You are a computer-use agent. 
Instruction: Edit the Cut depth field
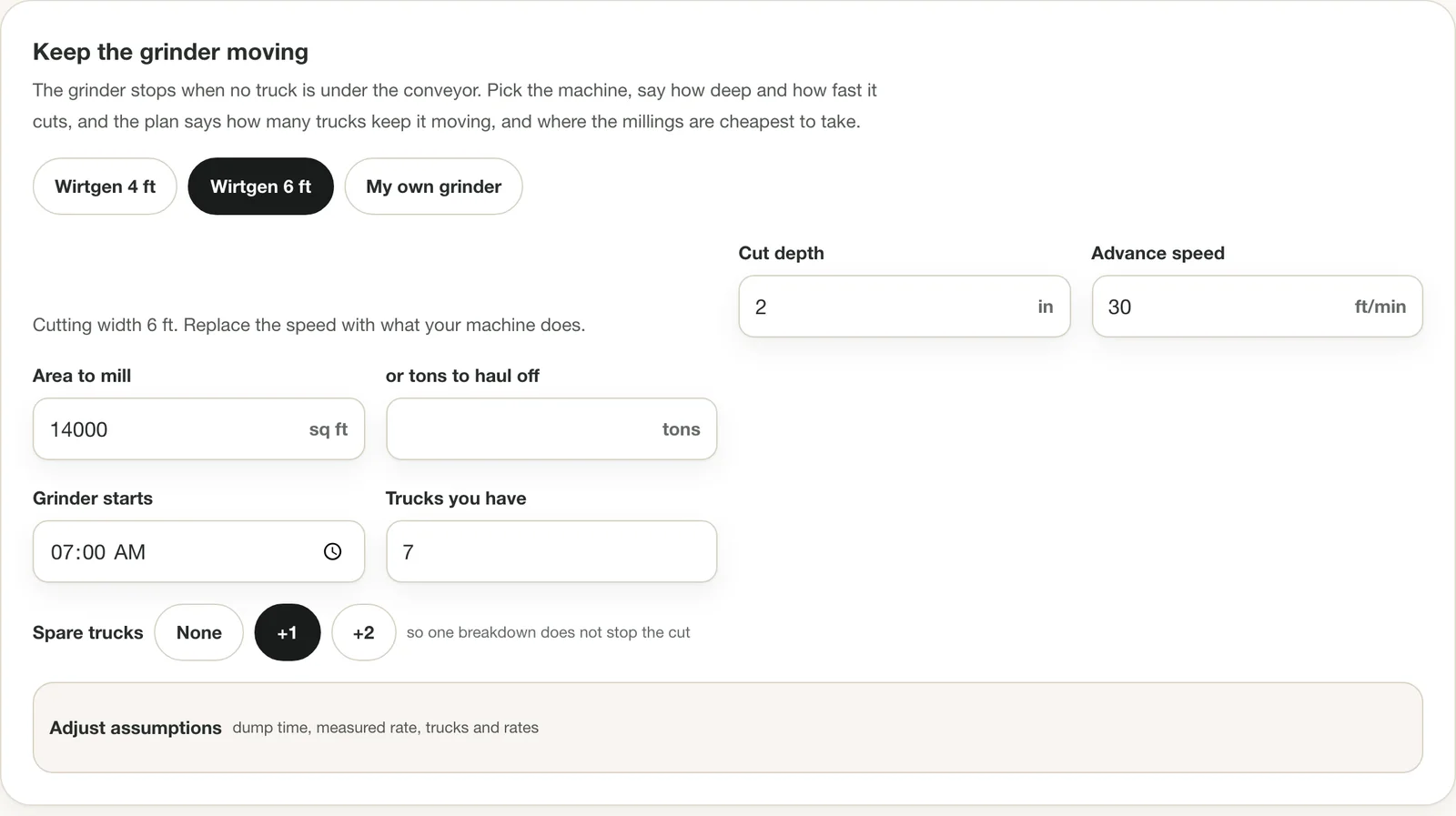904,307
